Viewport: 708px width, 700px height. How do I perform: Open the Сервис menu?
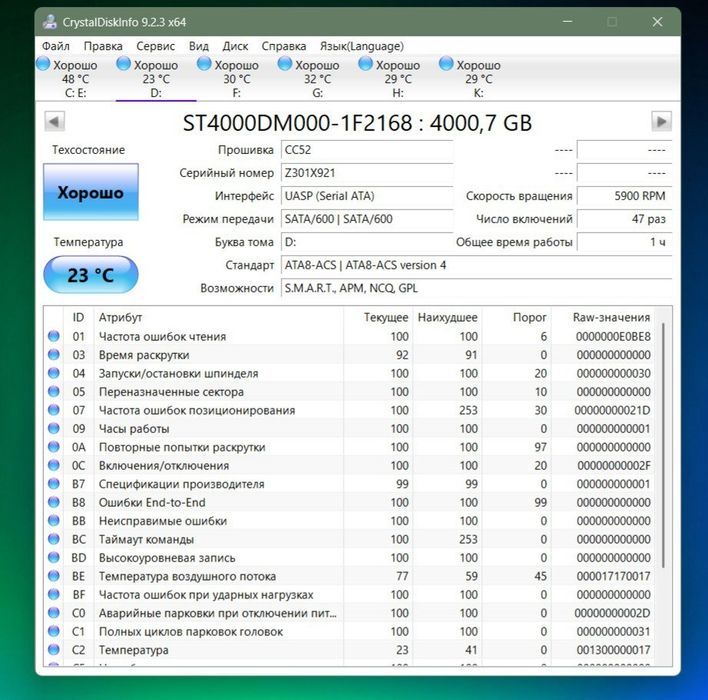coord(155,46)
